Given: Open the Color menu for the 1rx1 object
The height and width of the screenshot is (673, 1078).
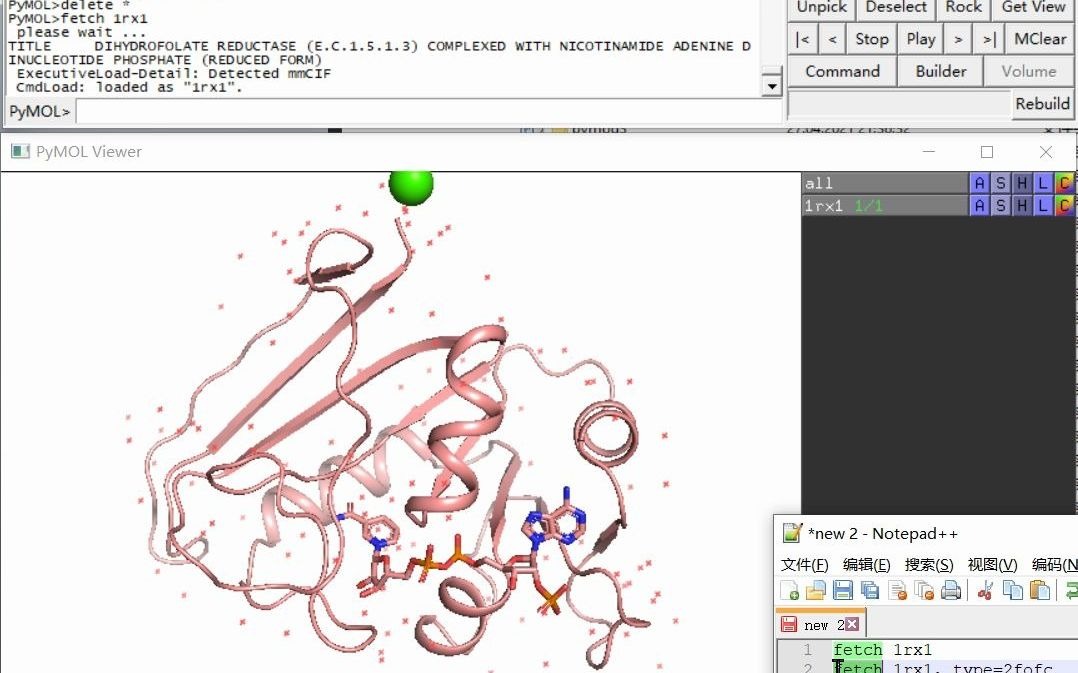Looking at the screenshot, I should click(1064, 205).
